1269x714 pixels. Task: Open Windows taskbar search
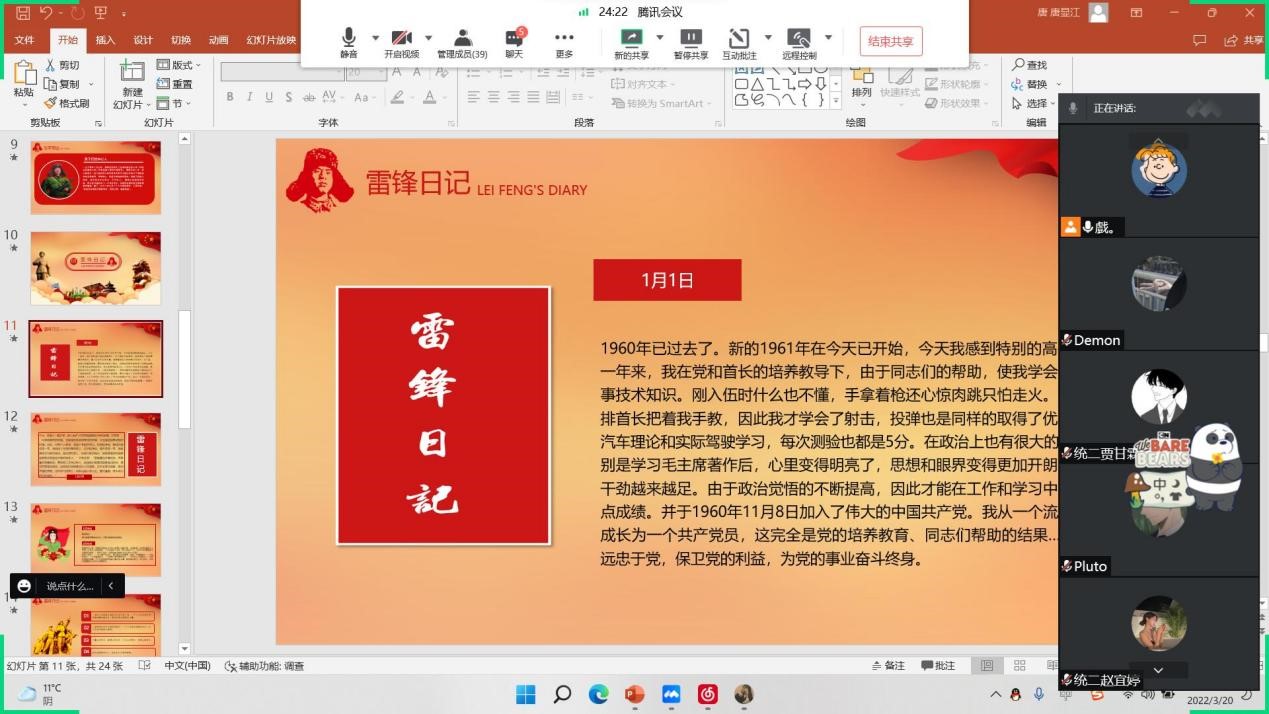(x=562, y=694)
